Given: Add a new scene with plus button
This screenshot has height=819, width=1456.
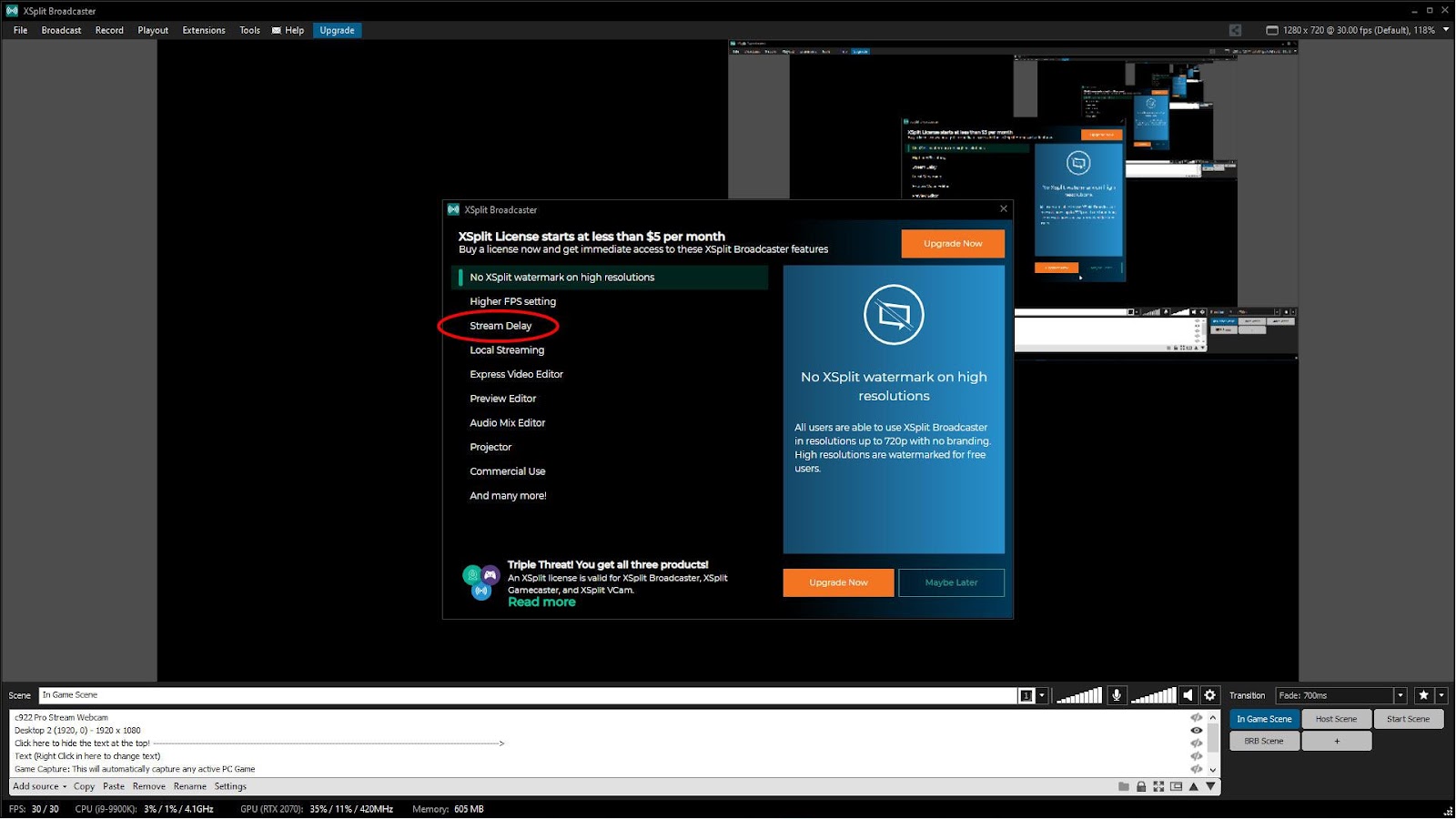Looking at the screenshot, I should pos(1336,741).
